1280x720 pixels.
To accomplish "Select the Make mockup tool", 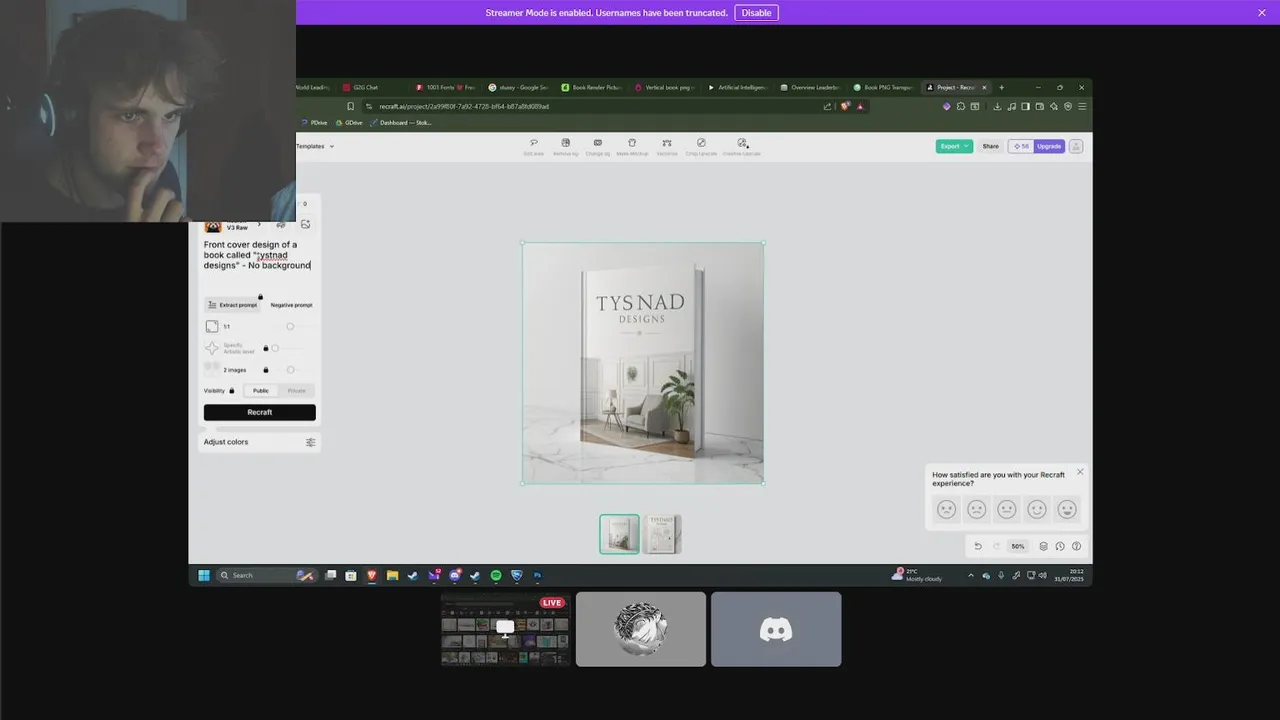I will (x=632, y=146).
